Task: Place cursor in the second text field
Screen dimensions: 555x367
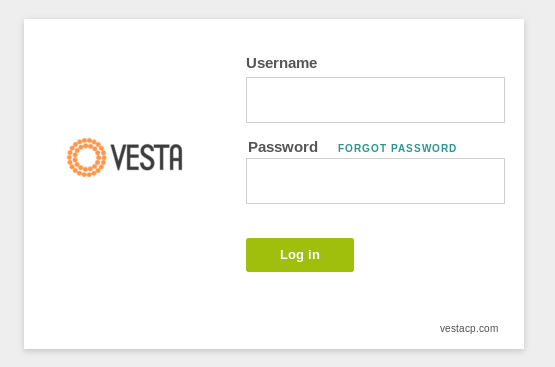Action: tap(375, 181)
